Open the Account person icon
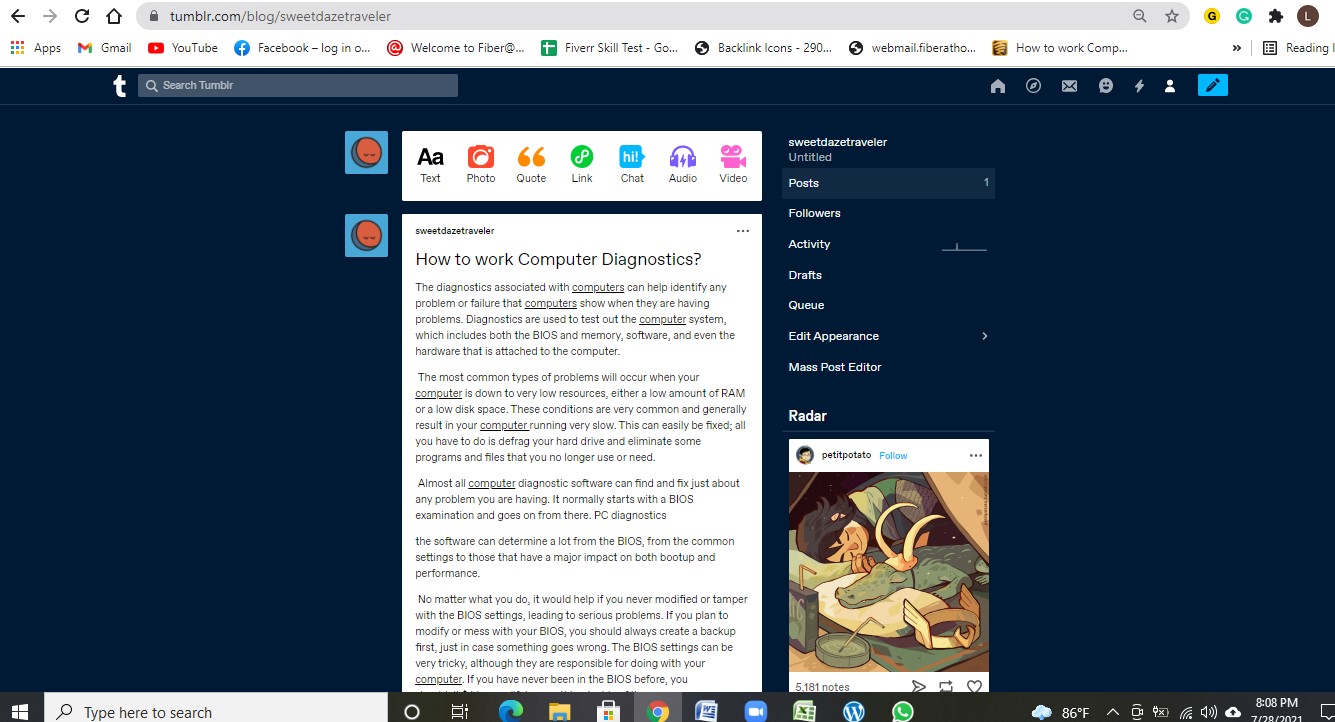This screenshot has width=1335, height=722. tap(1169, 86)
